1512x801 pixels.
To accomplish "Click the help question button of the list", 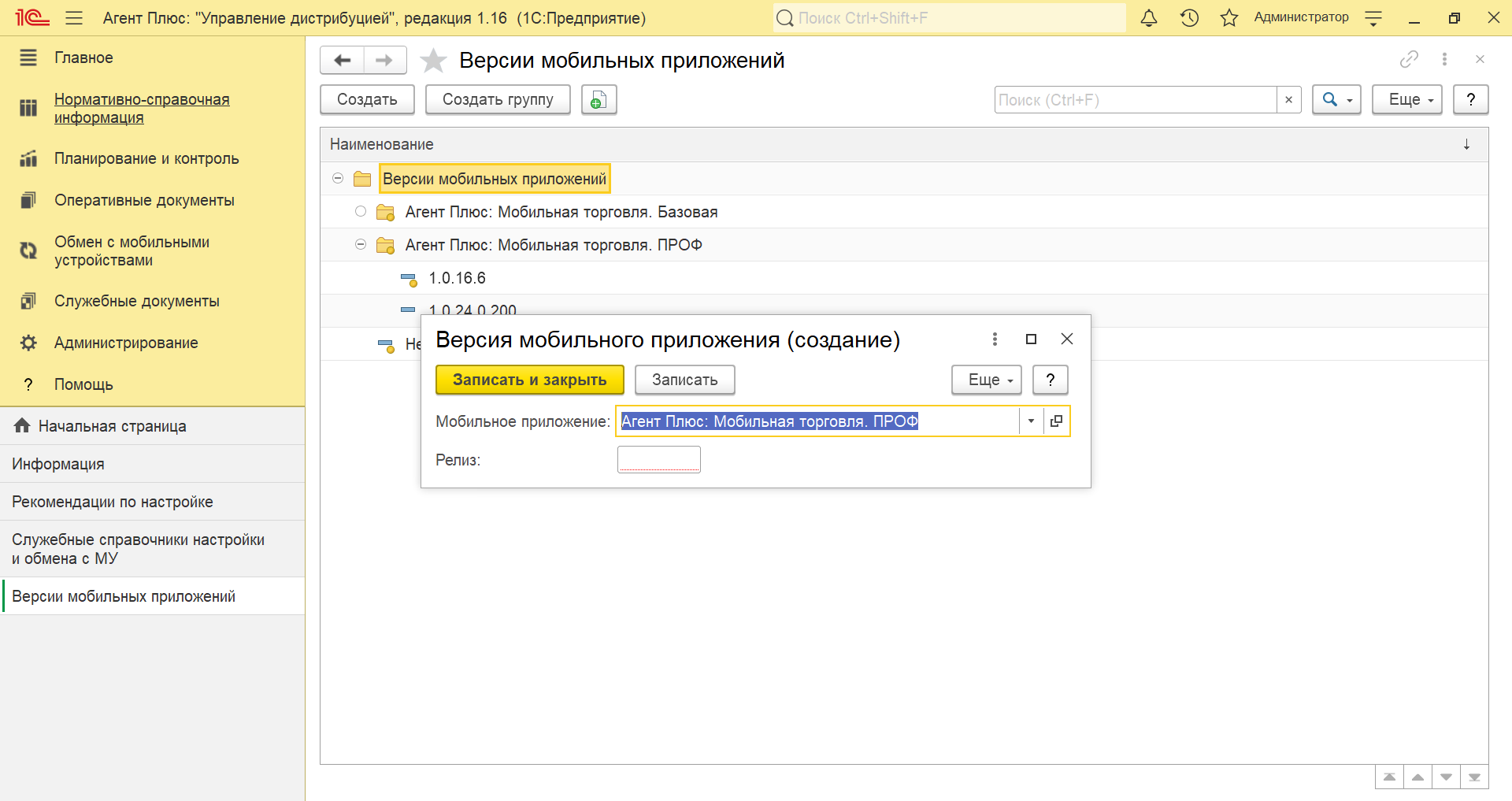I will tap(1470, 100).
